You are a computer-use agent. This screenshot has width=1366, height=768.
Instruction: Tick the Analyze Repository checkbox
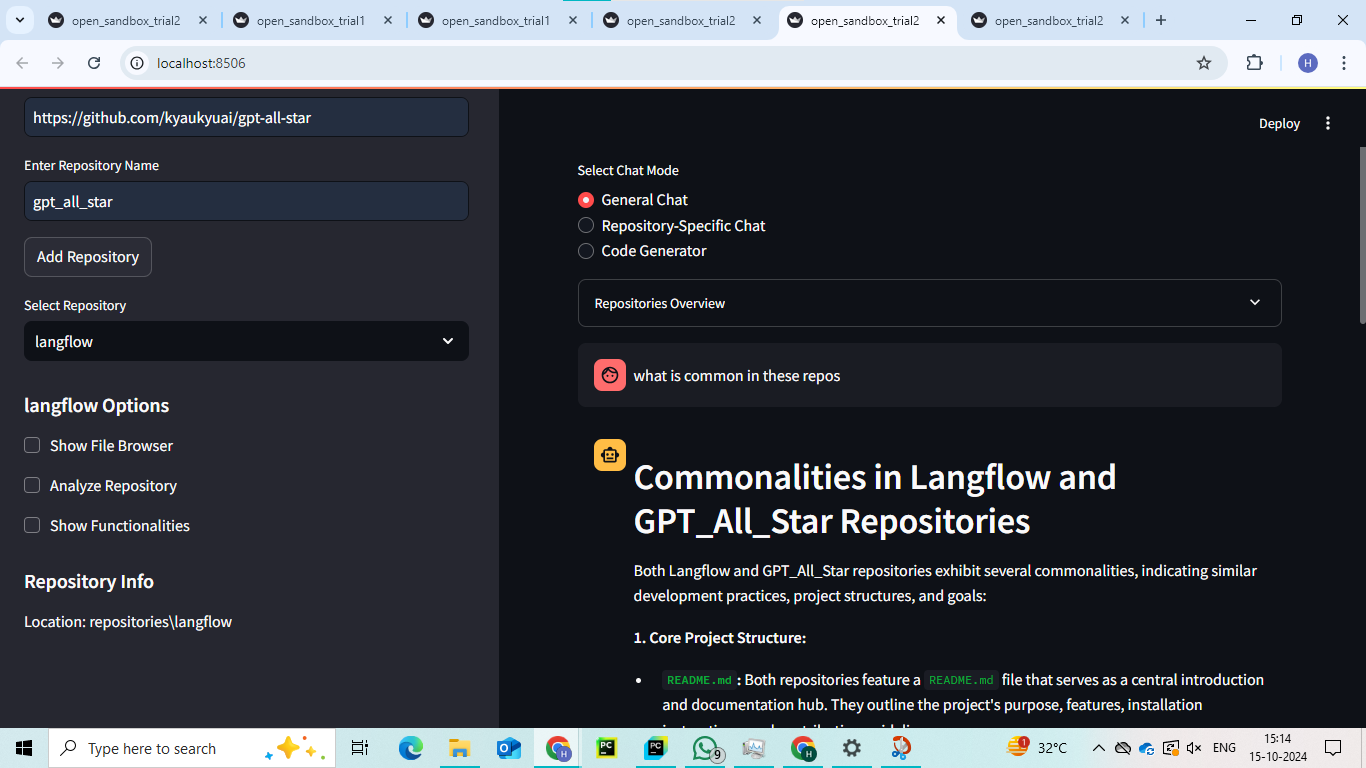click(32, 485)
